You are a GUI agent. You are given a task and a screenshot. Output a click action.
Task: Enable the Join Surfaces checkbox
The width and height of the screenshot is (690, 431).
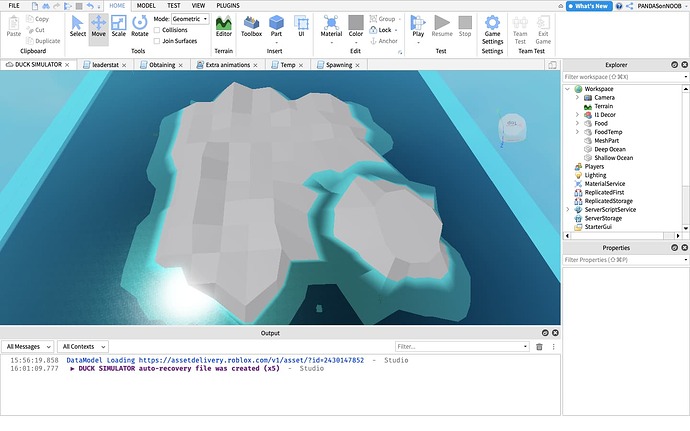[157, 41]
